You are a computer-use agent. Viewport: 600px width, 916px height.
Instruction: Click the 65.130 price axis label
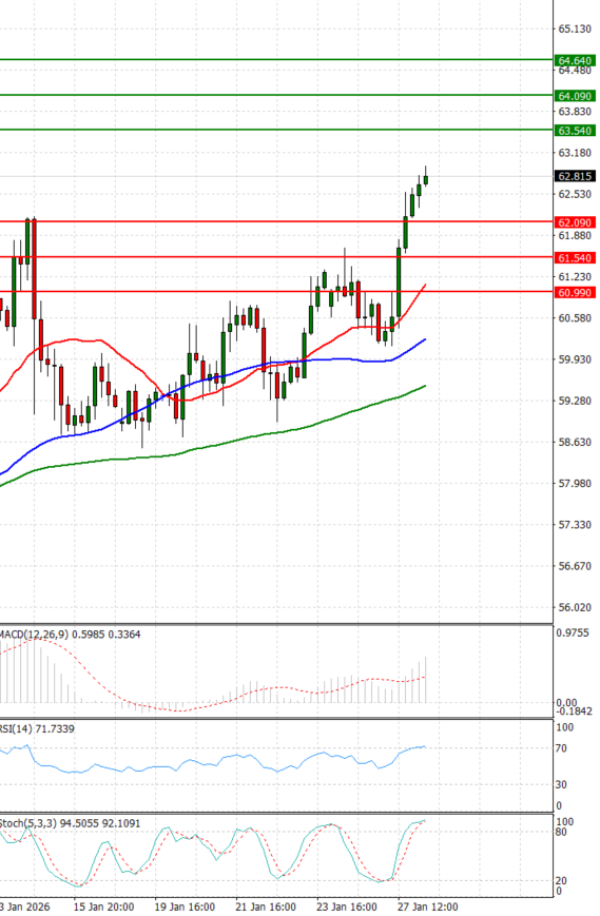point(575,28)
